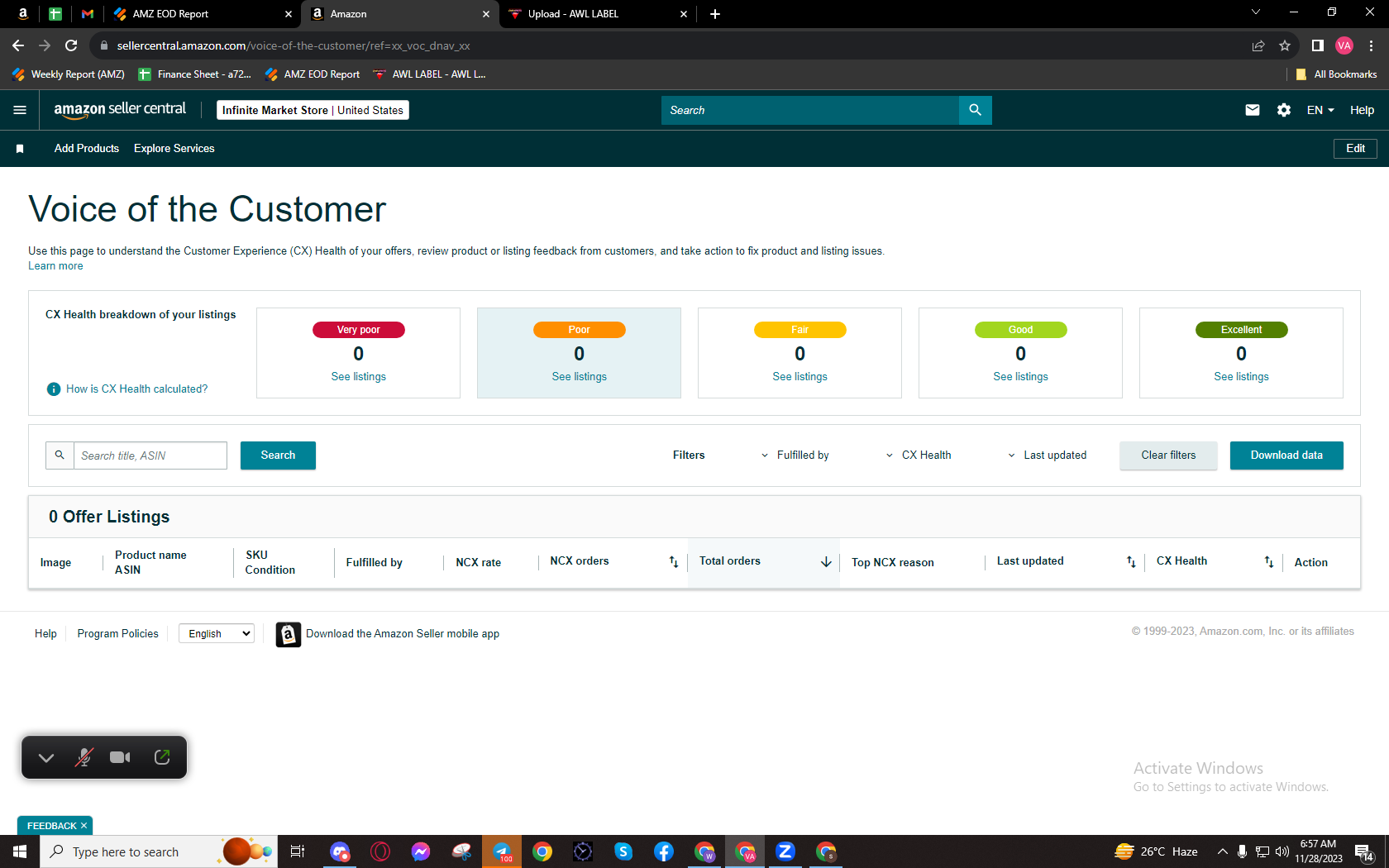This screenshot has width=1389, height=868.
Task: Click the Clear filters button
Action: (x=1168, y=455)
